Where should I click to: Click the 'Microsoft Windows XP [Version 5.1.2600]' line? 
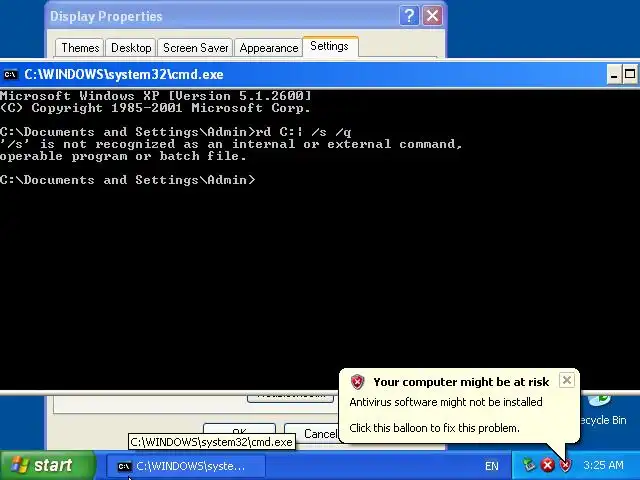[156, 96]
